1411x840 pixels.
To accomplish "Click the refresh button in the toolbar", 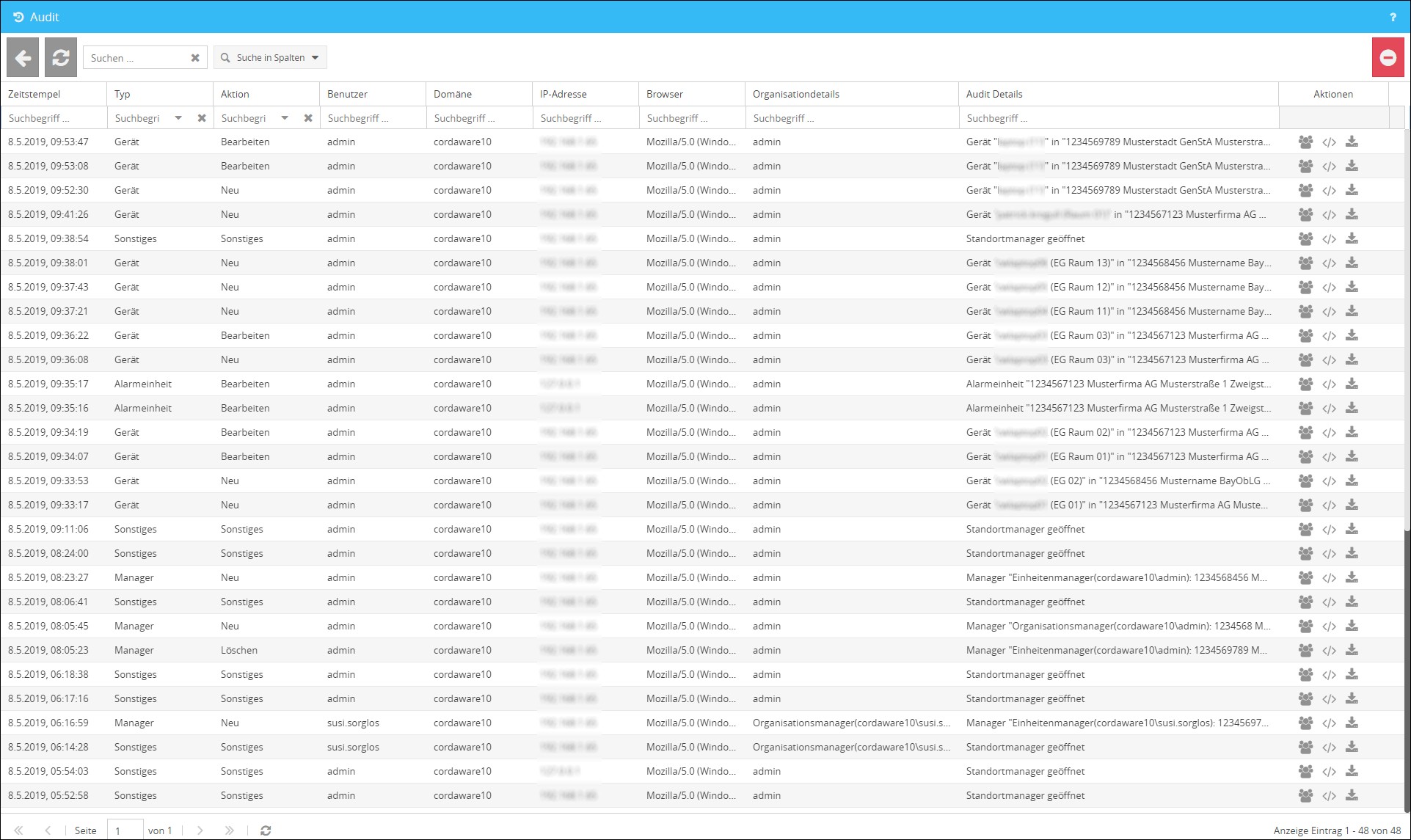I will tap(61, 58).
